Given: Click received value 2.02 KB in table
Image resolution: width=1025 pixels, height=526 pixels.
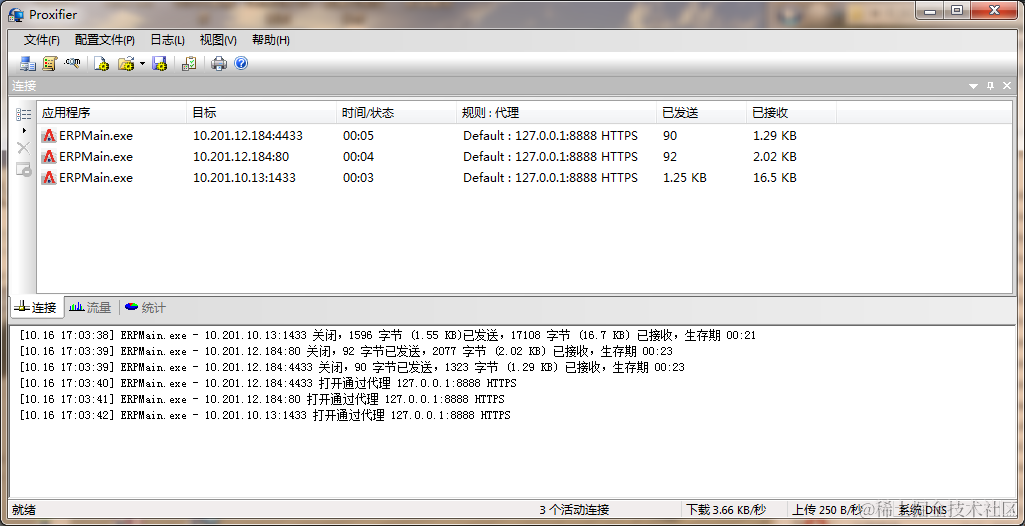Looking at the screenshot, I should [x=775, y=157].
